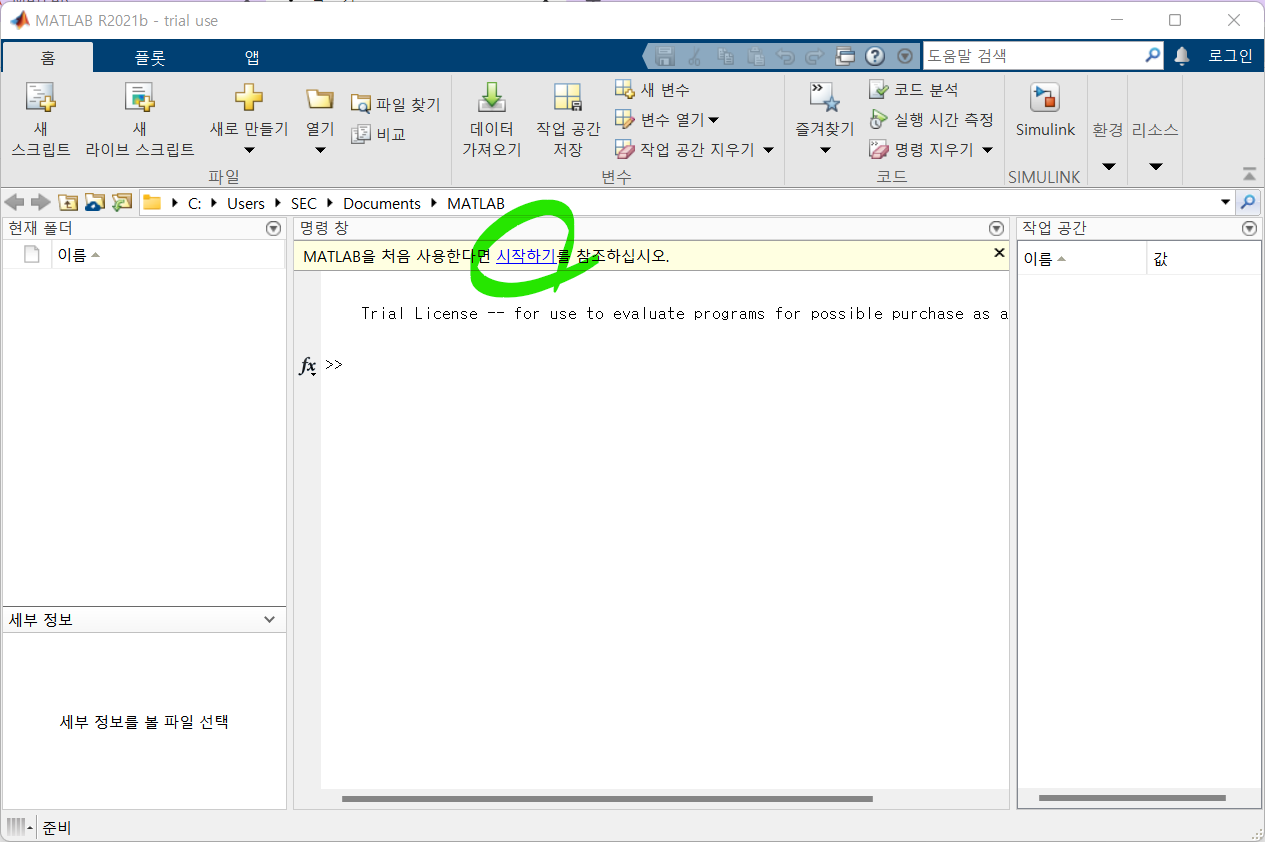Open the 작업 공간 지우기 dropdown arrow

(x=768, y=151)
